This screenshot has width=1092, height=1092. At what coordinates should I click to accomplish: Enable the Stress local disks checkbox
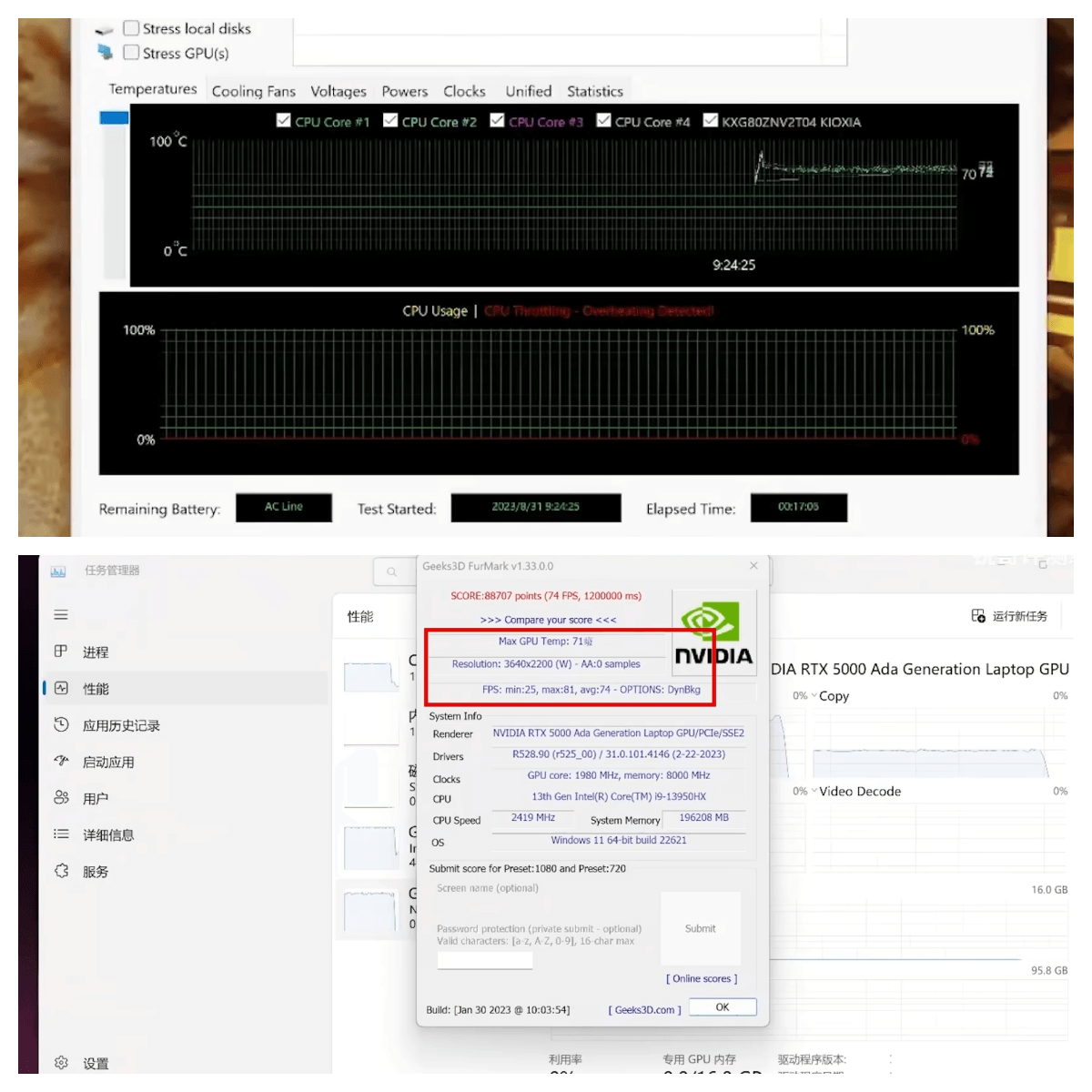coord(131,28)
